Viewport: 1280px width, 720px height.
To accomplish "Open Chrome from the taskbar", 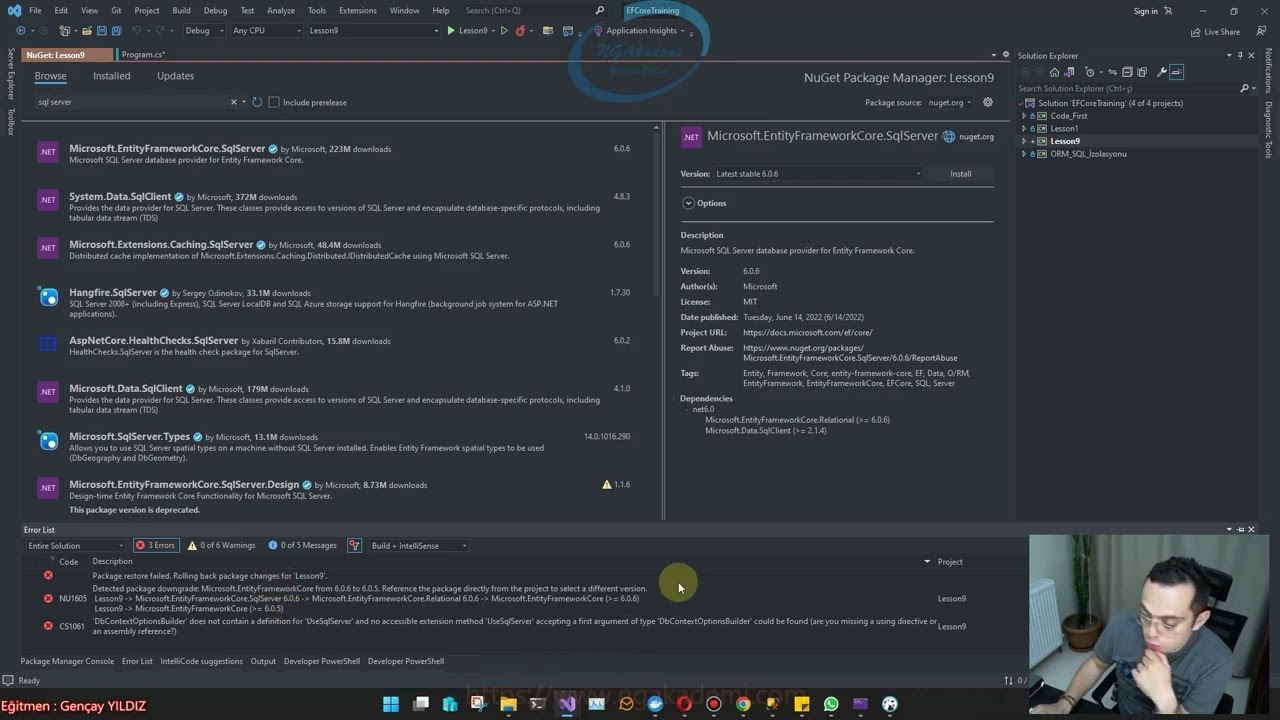I will (x=743, y=704).
